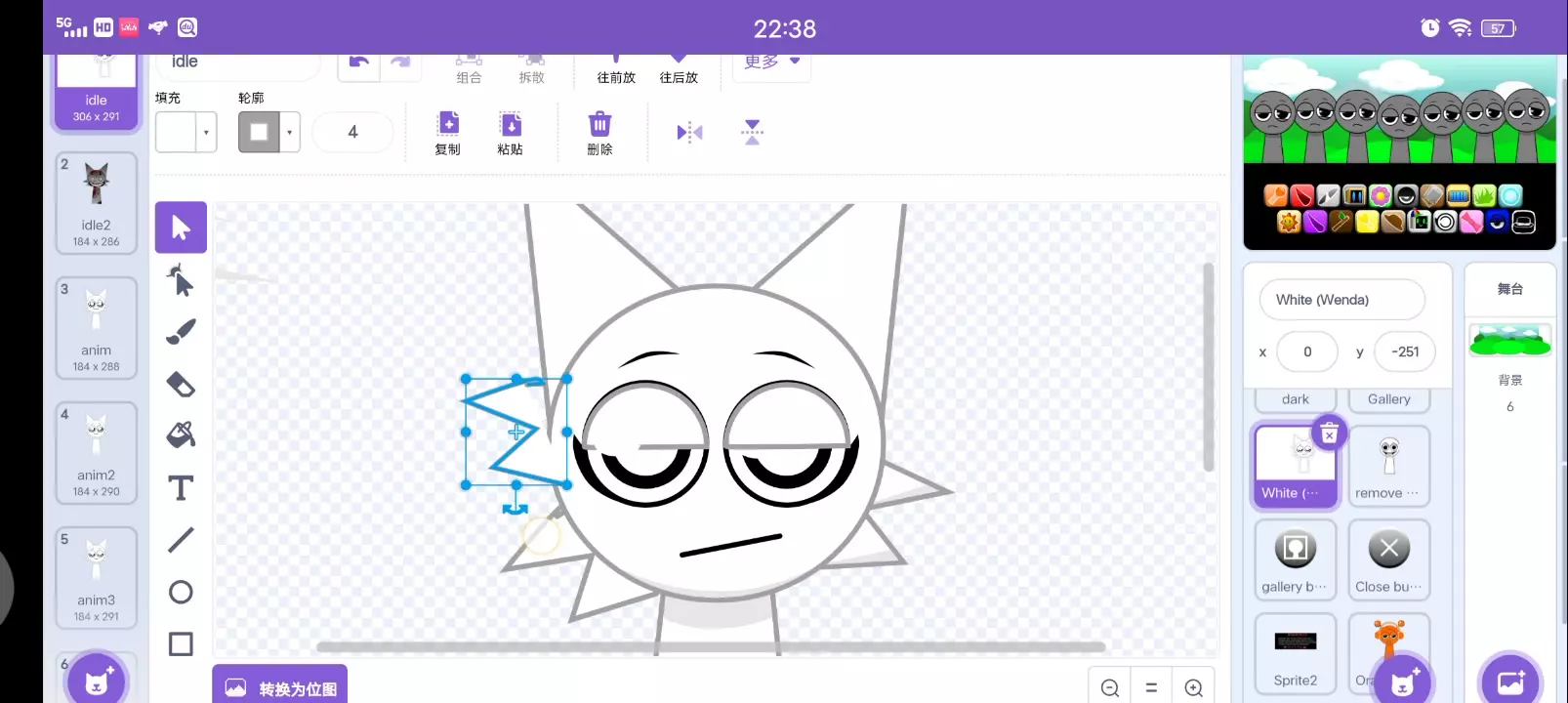Select the 'gallery b…' sprite
Viewport: 1568px width, 703px height.
coord(1296,560)
